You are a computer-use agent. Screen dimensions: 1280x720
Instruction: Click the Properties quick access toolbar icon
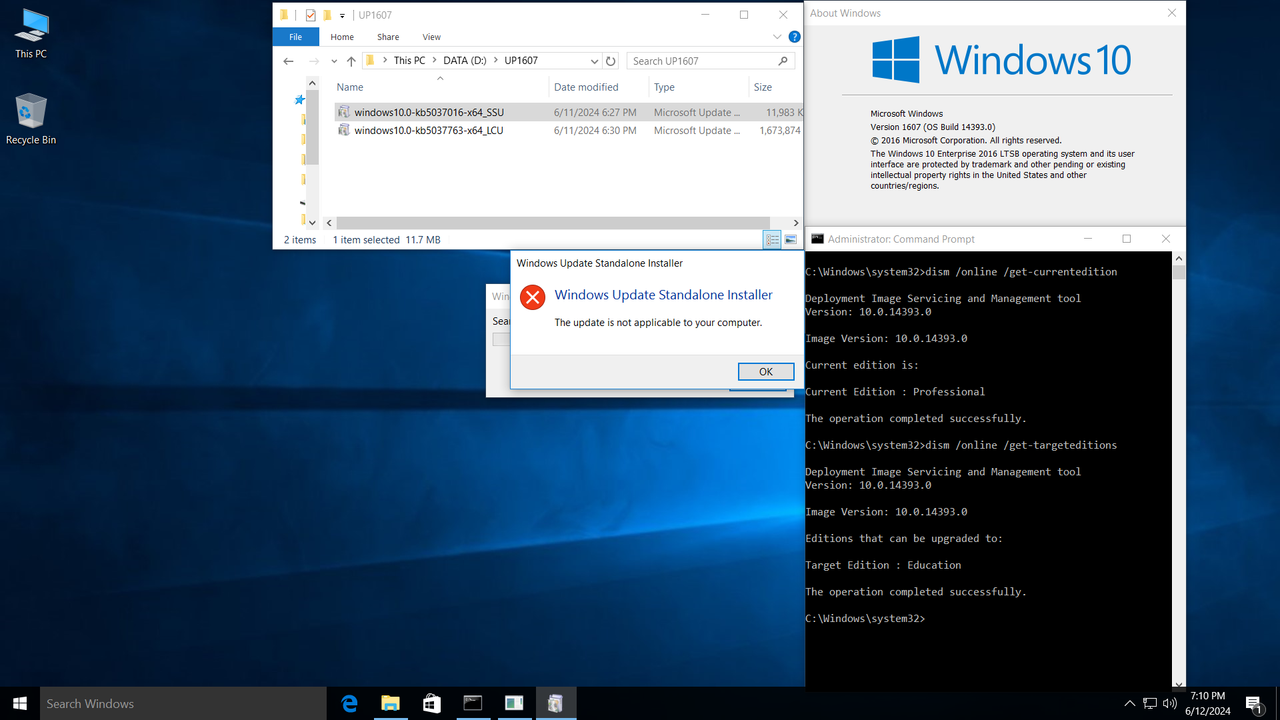pos(310,15)
